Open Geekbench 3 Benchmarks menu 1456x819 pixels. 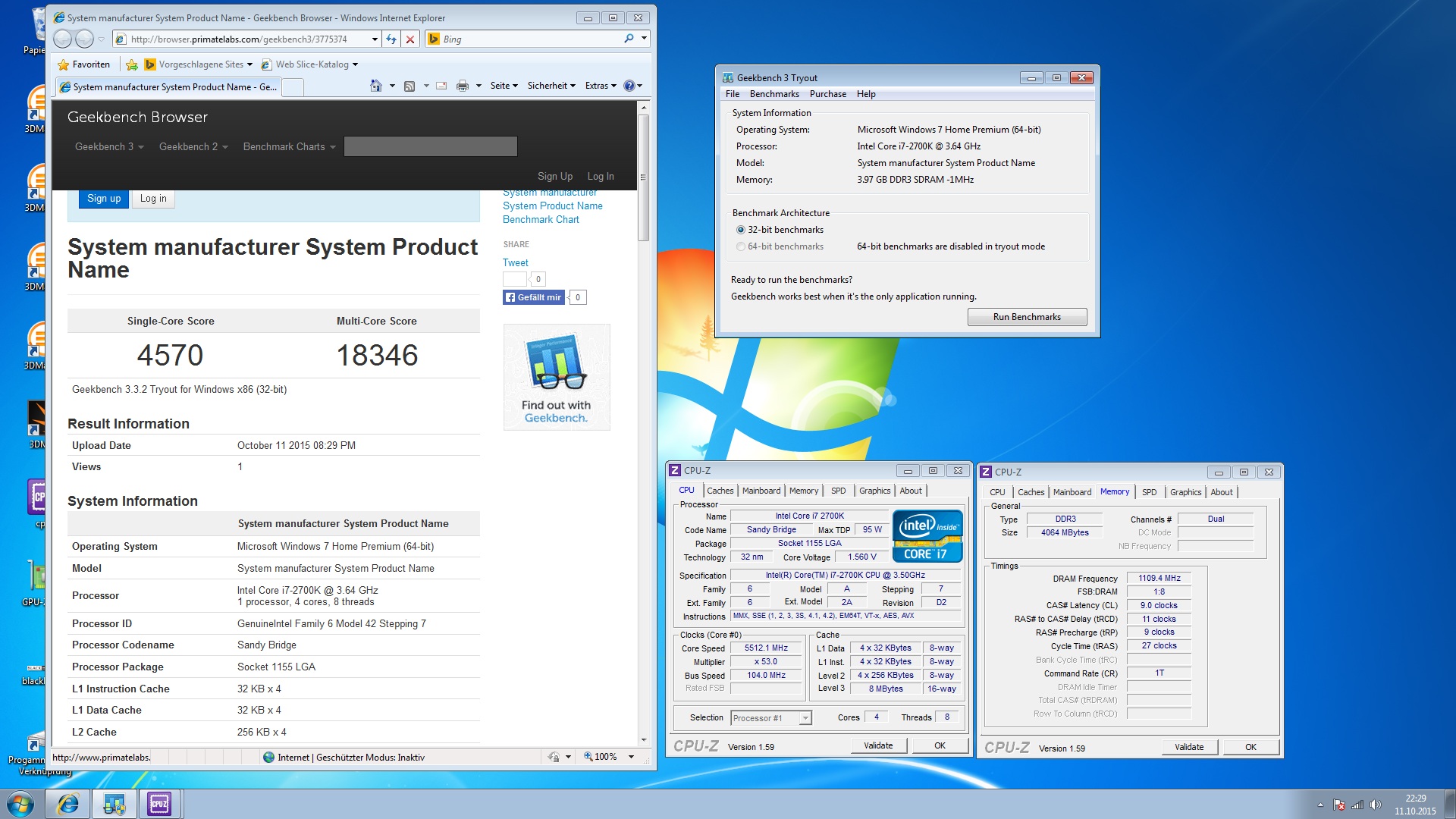tap(774, 94)
